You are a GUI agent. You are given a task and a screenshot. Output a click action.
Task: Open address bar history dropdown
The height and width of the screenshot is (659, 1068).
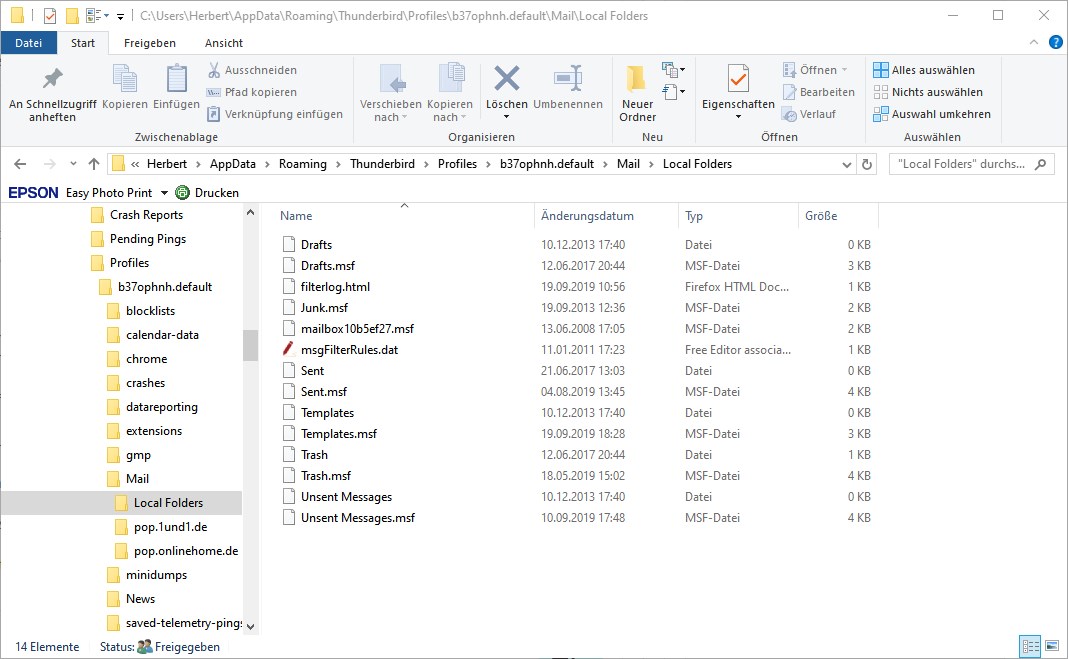coord(845,164)
